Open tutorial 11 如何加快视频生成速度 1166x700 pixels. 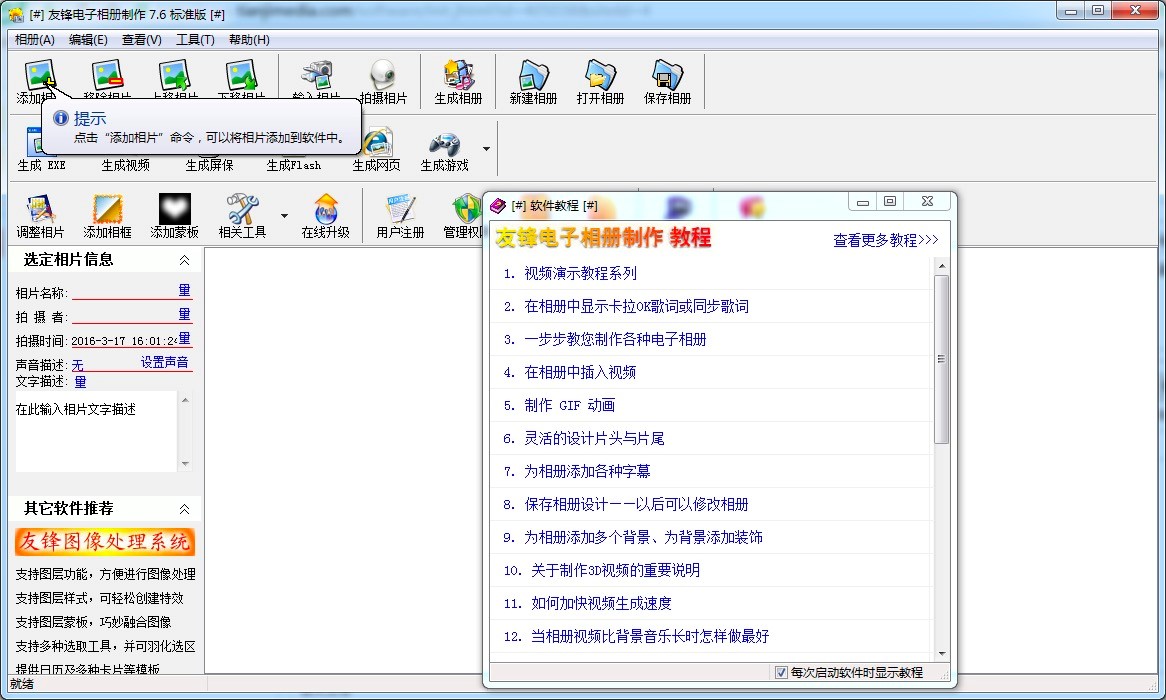pyautogui.click(x=601, y=603)
